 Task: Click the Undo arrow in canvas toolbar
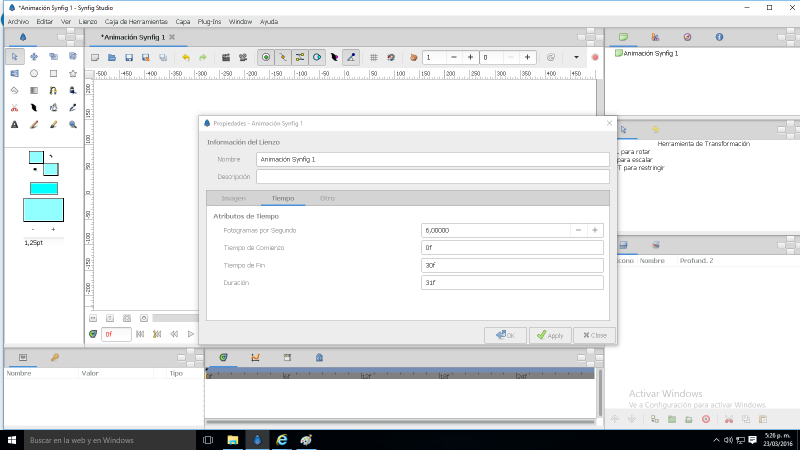coord(185,58)
